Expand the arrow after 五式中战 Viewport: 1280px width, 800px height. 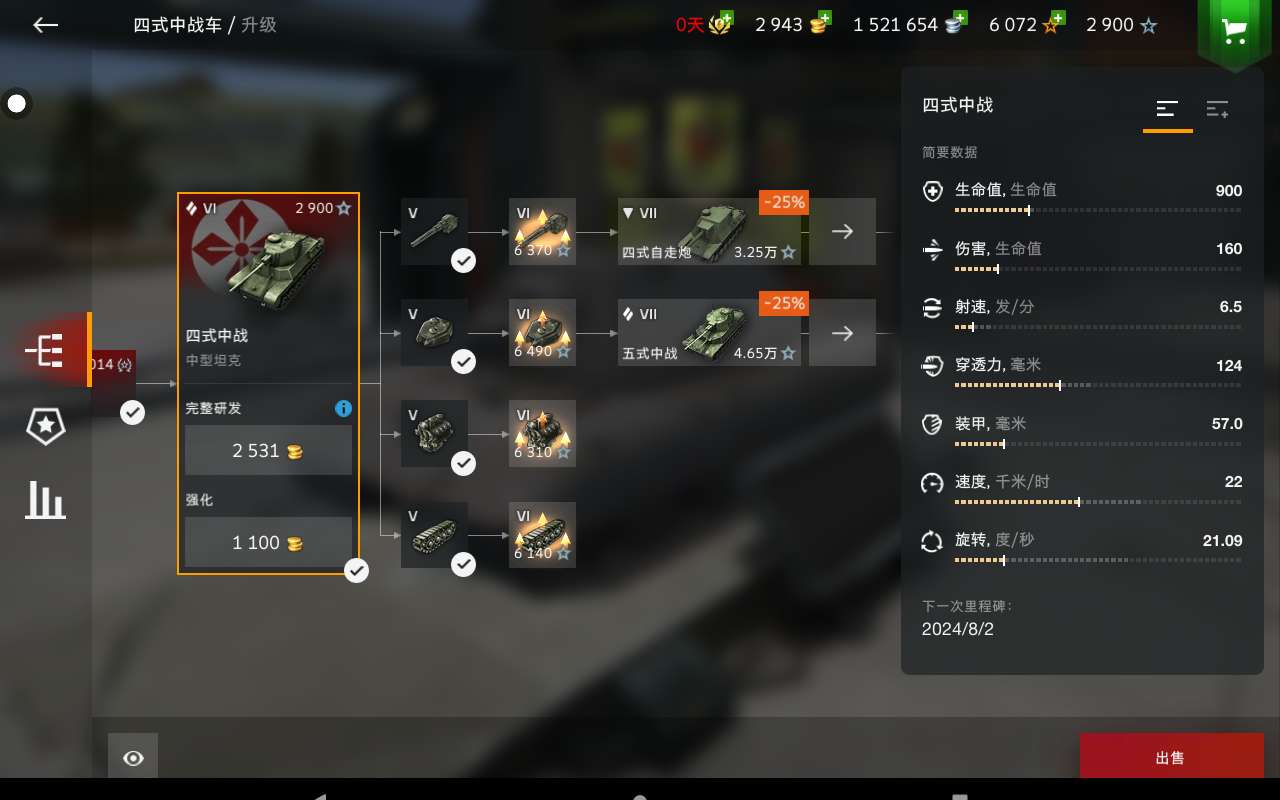click(x=842, y=333)
